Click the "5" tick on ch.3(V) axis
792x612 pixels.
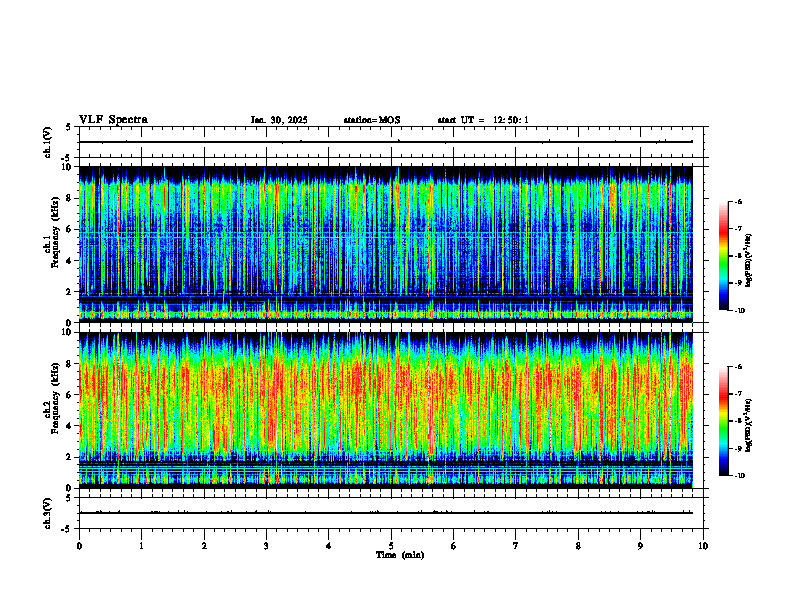tap(68, 498)
